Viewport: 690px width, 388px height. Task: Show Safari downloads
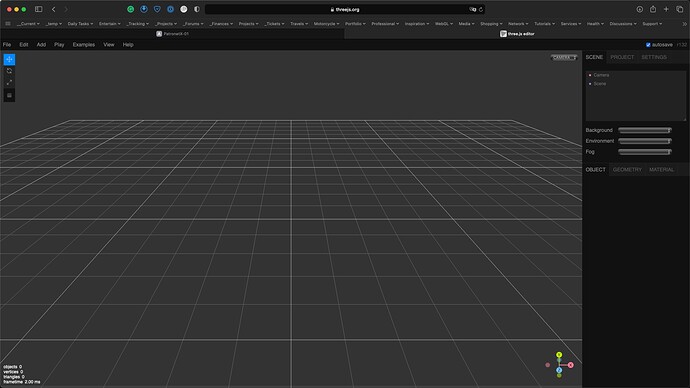639,9
